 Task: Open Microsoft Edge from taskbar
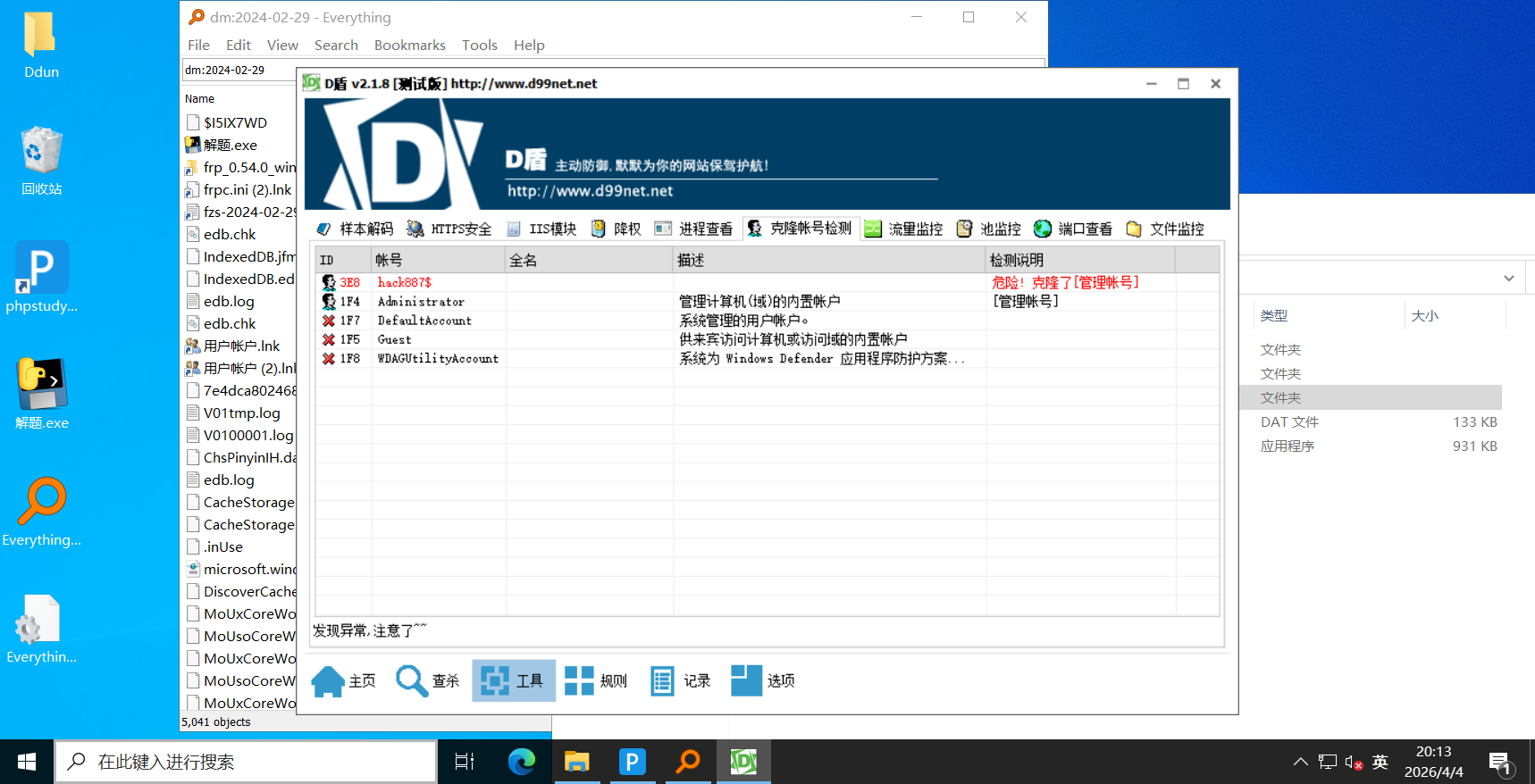coord(521,762)
